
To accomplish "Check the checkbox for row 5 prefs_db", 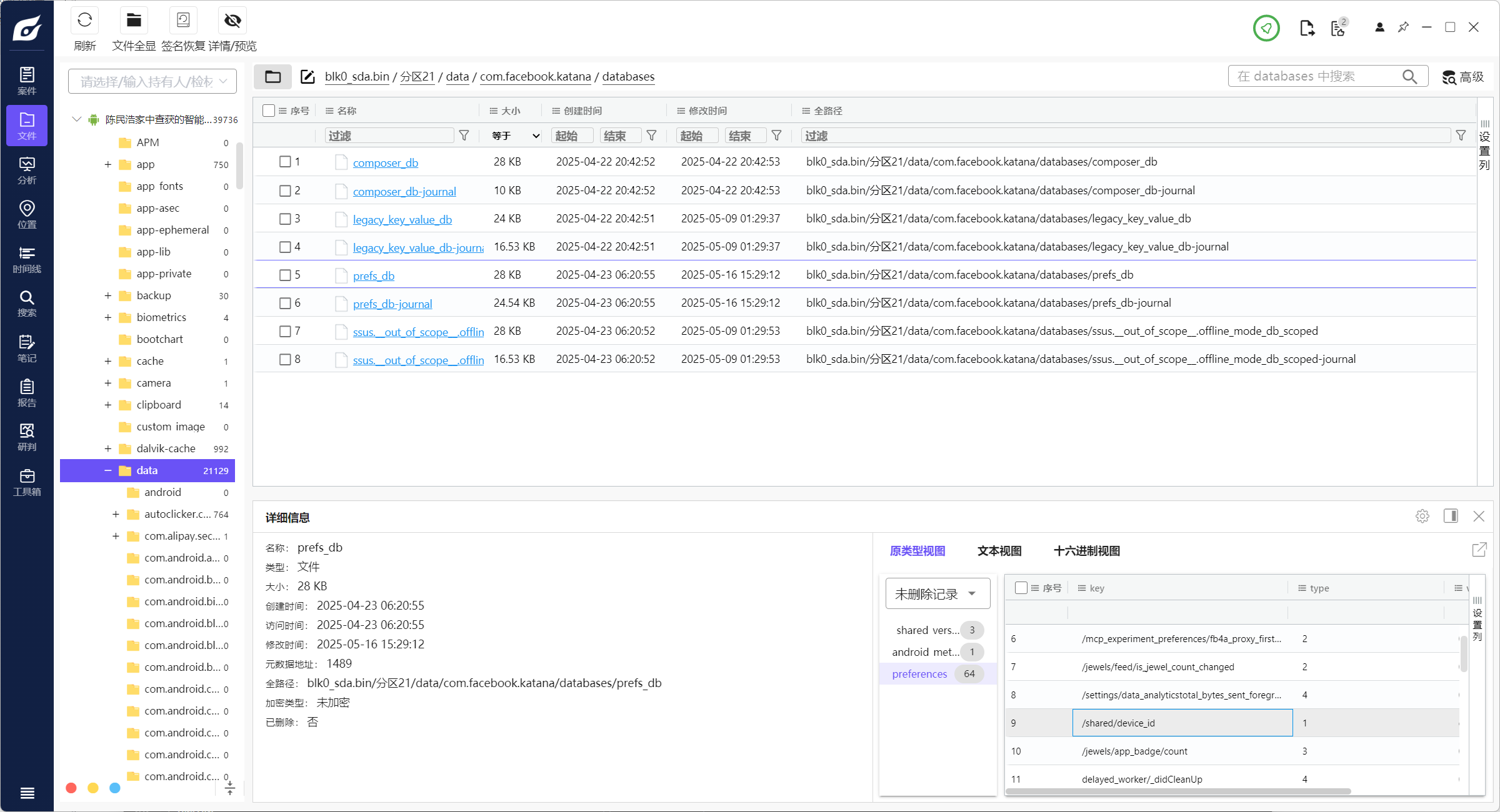I will coord(285,275).
